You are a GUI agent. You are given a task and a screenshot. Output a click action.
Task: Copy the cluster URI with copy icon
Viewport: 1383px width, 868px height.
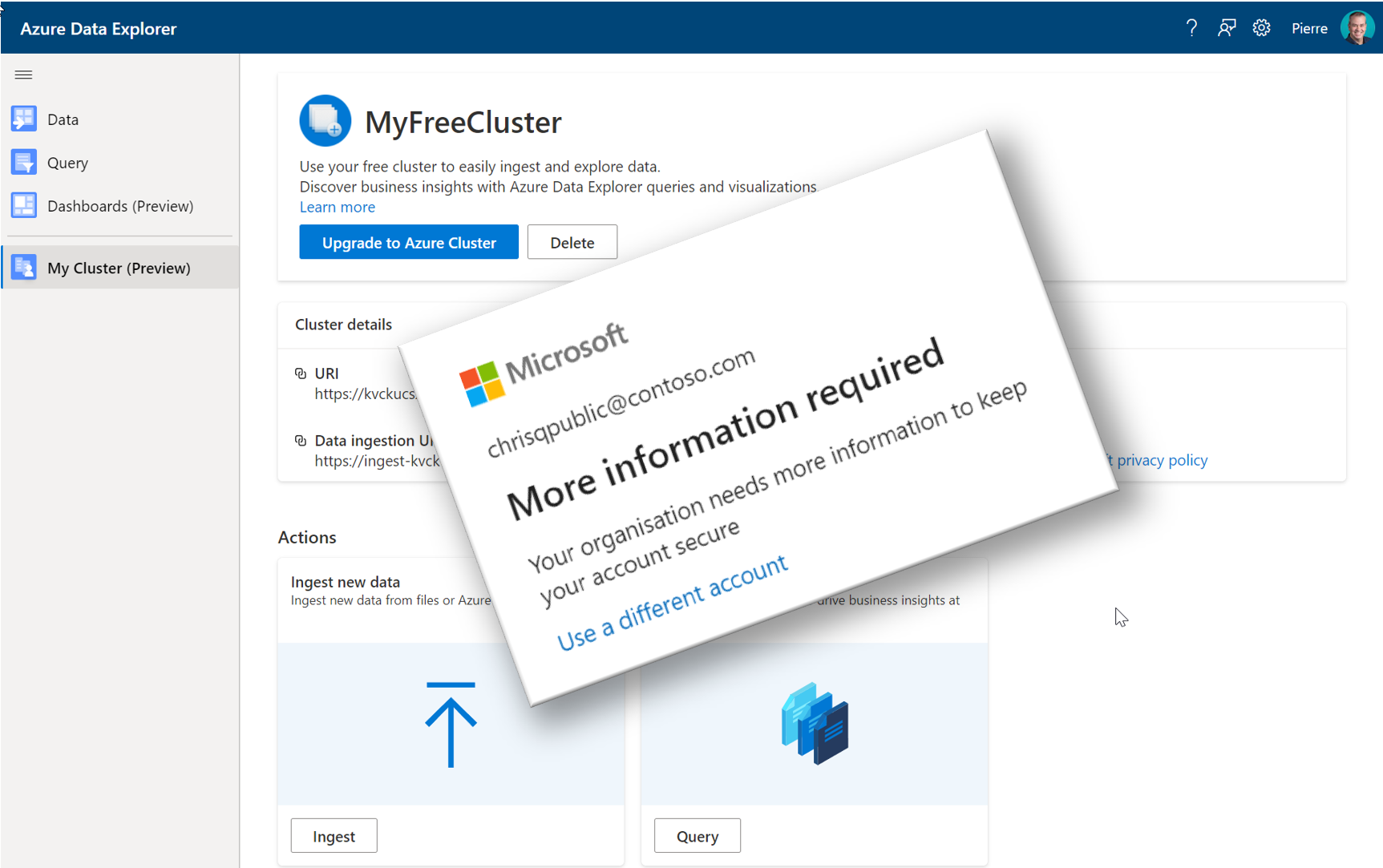(301, 373)
